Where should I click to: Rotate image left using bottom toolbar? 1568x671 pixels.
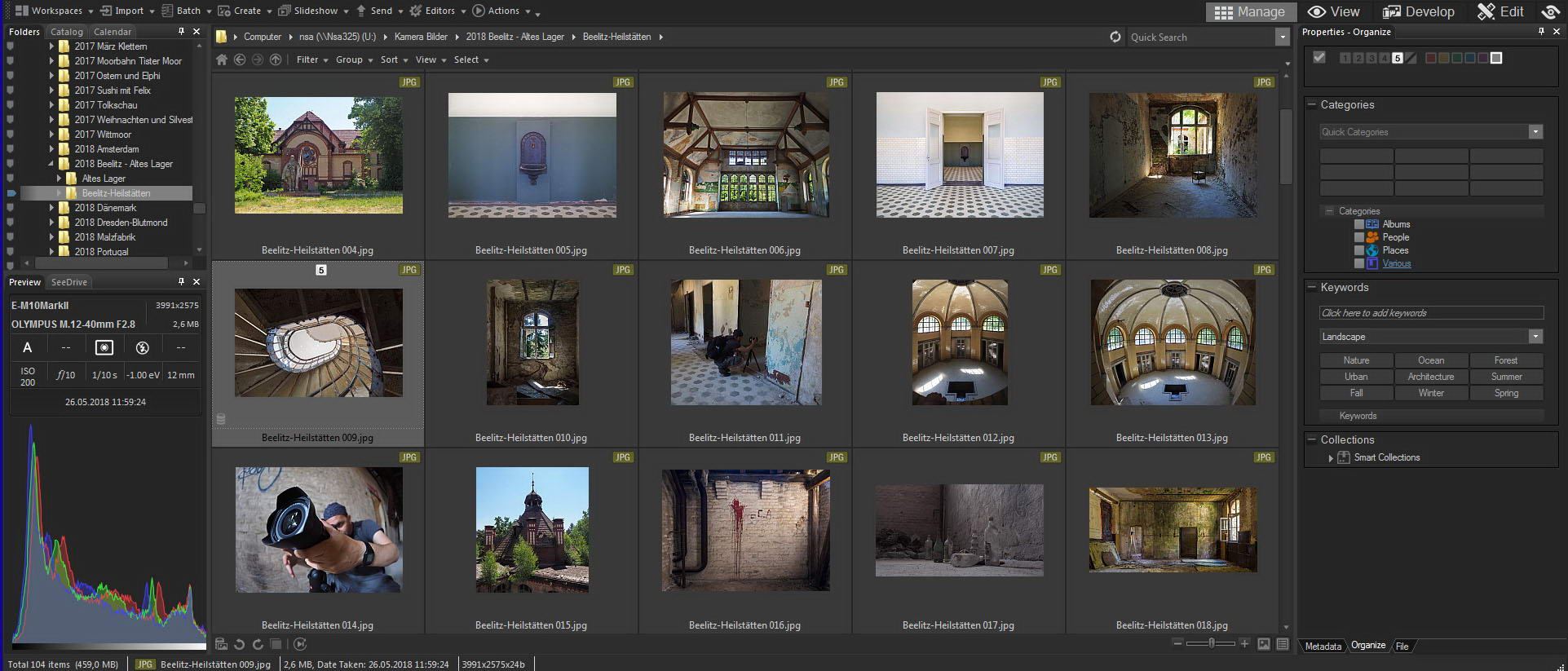click(240, 644)
